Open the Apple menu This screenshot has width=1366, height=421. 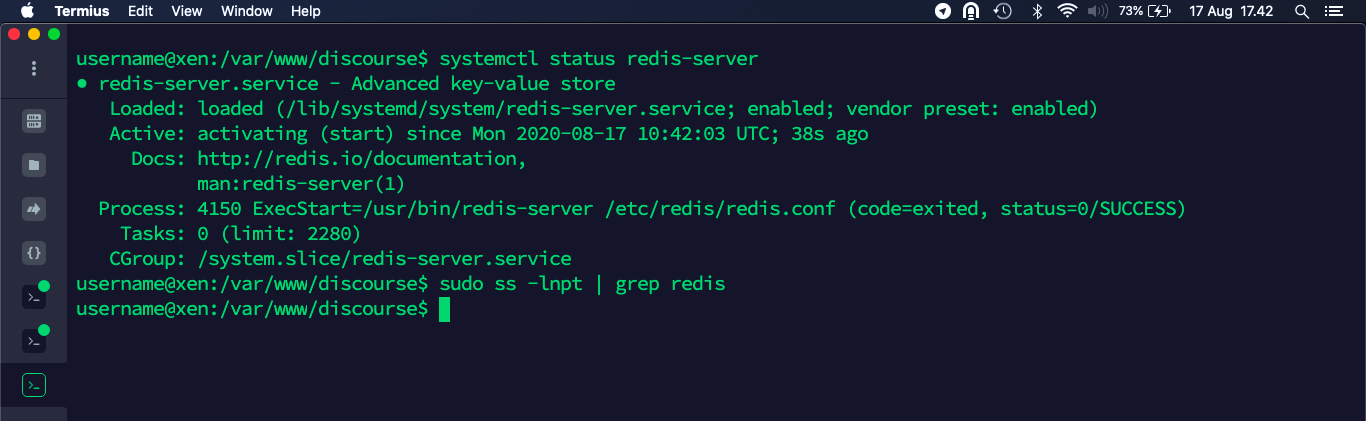tap(27, 12)
